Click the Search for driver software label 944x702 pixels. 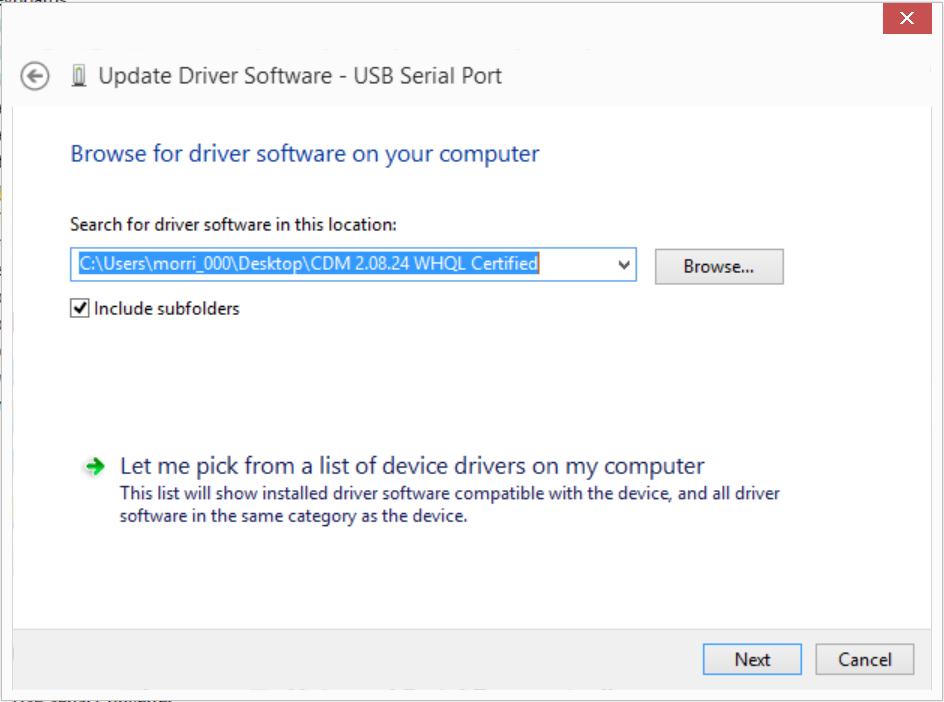point(234,225)
